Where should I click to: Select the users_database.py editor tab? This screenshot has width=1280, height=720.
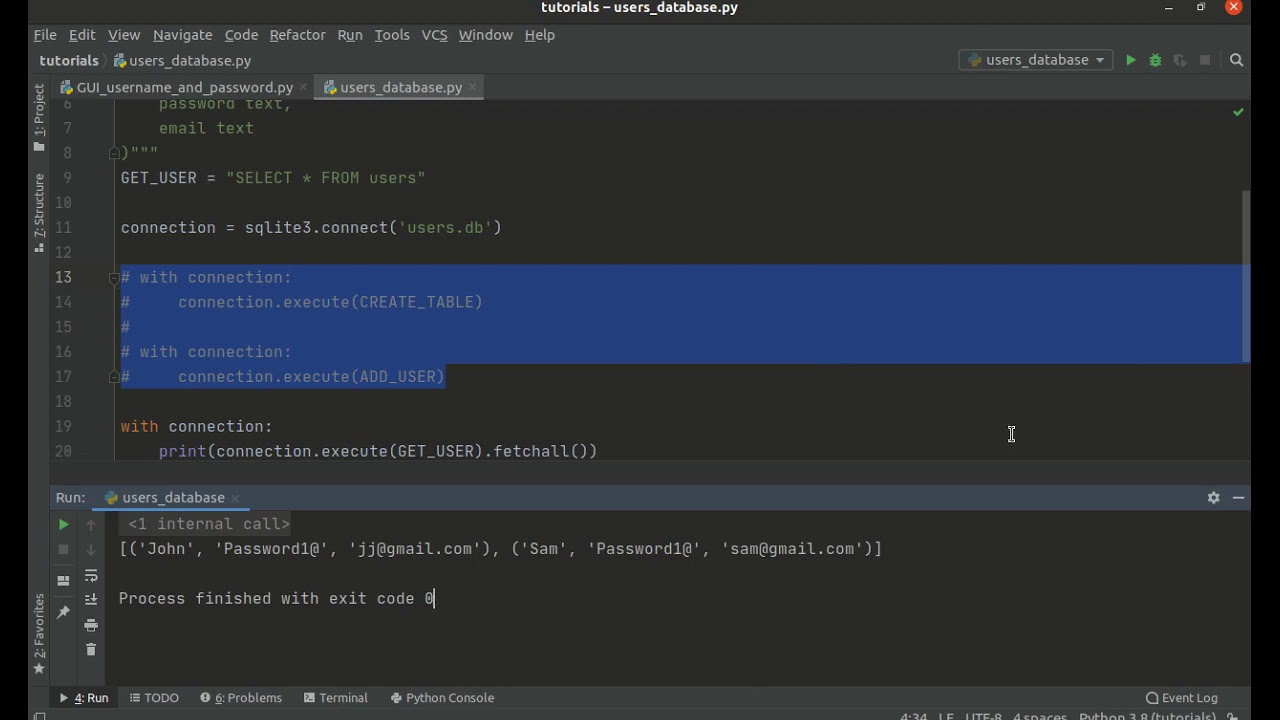[400, 88]
